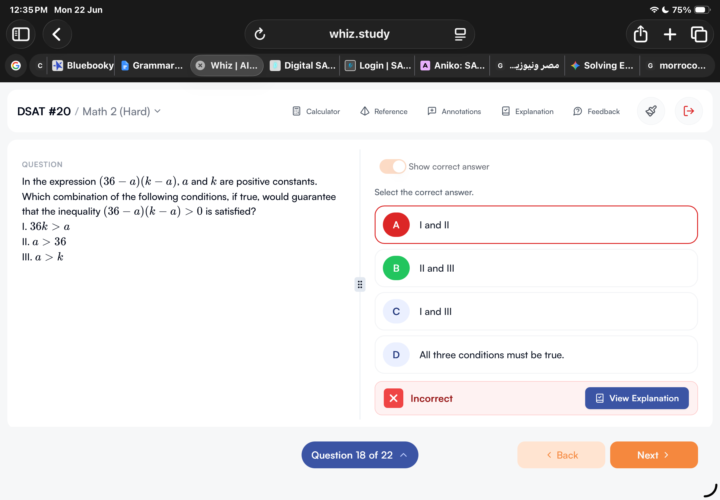The width and height of the screenshot is (720, 500).
Task: Click condition text 'I. 36k > a'
Action: click(x=46, y=227)
